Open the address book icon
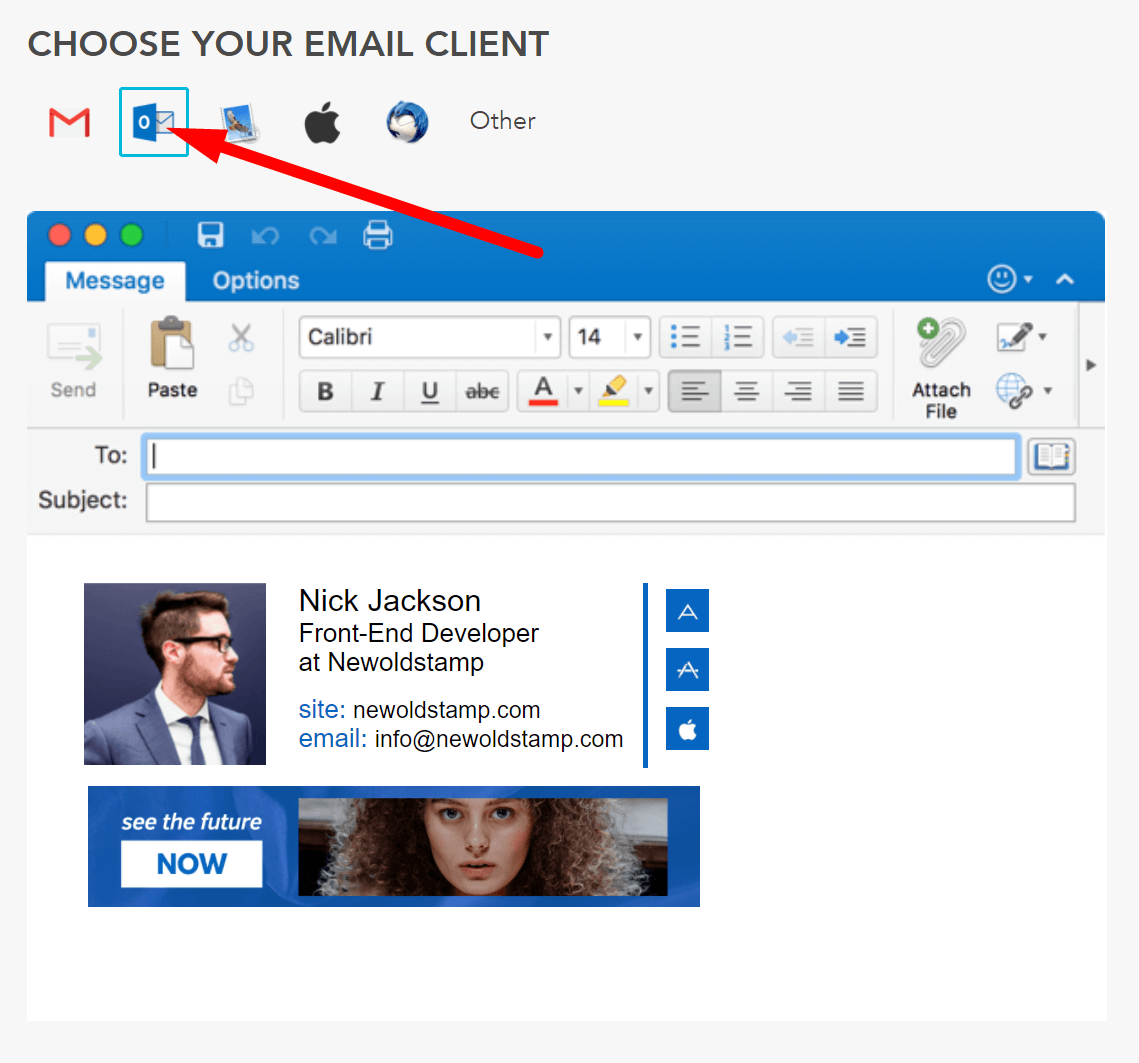Image resolution: width=1139 pixels, height=1063 pixels. coord(1051,457)
